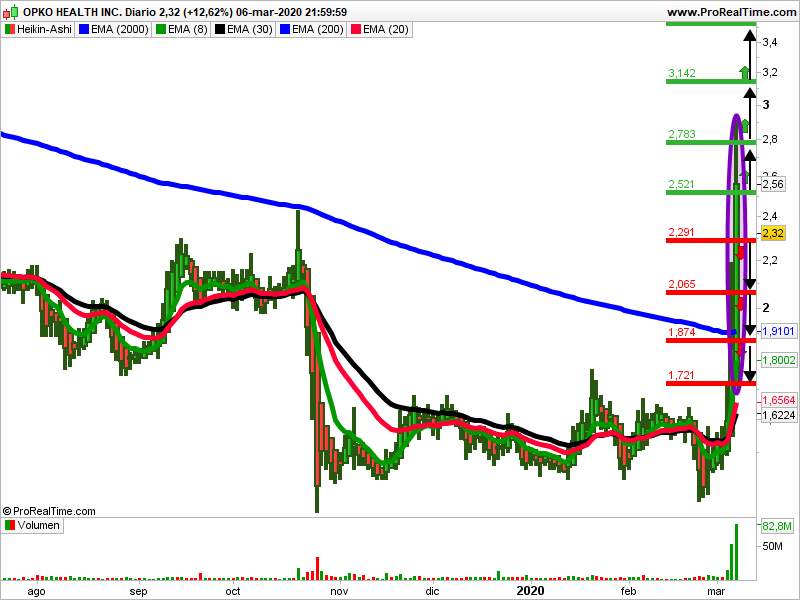Image resolution: width=800 pixels, height=600 pixels.
Task: Open the EMA (30) indicator legend
Action: click(x=249, y=30)
